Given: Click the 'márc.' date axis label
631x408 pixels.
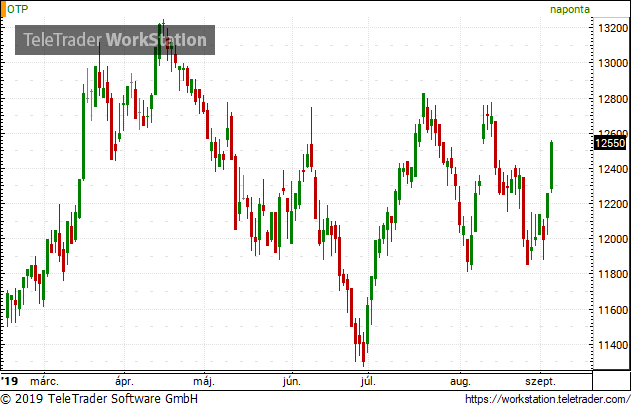Looking at the screenshot, I should pos(44,381).
